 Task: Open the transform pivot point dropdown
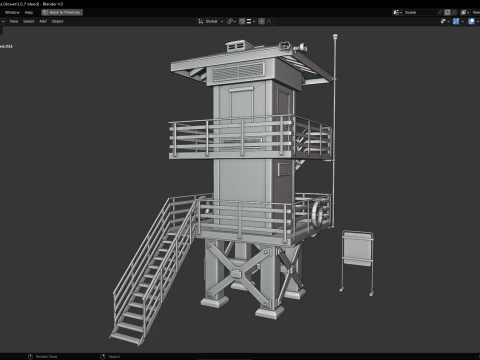(x=231, y=21)
